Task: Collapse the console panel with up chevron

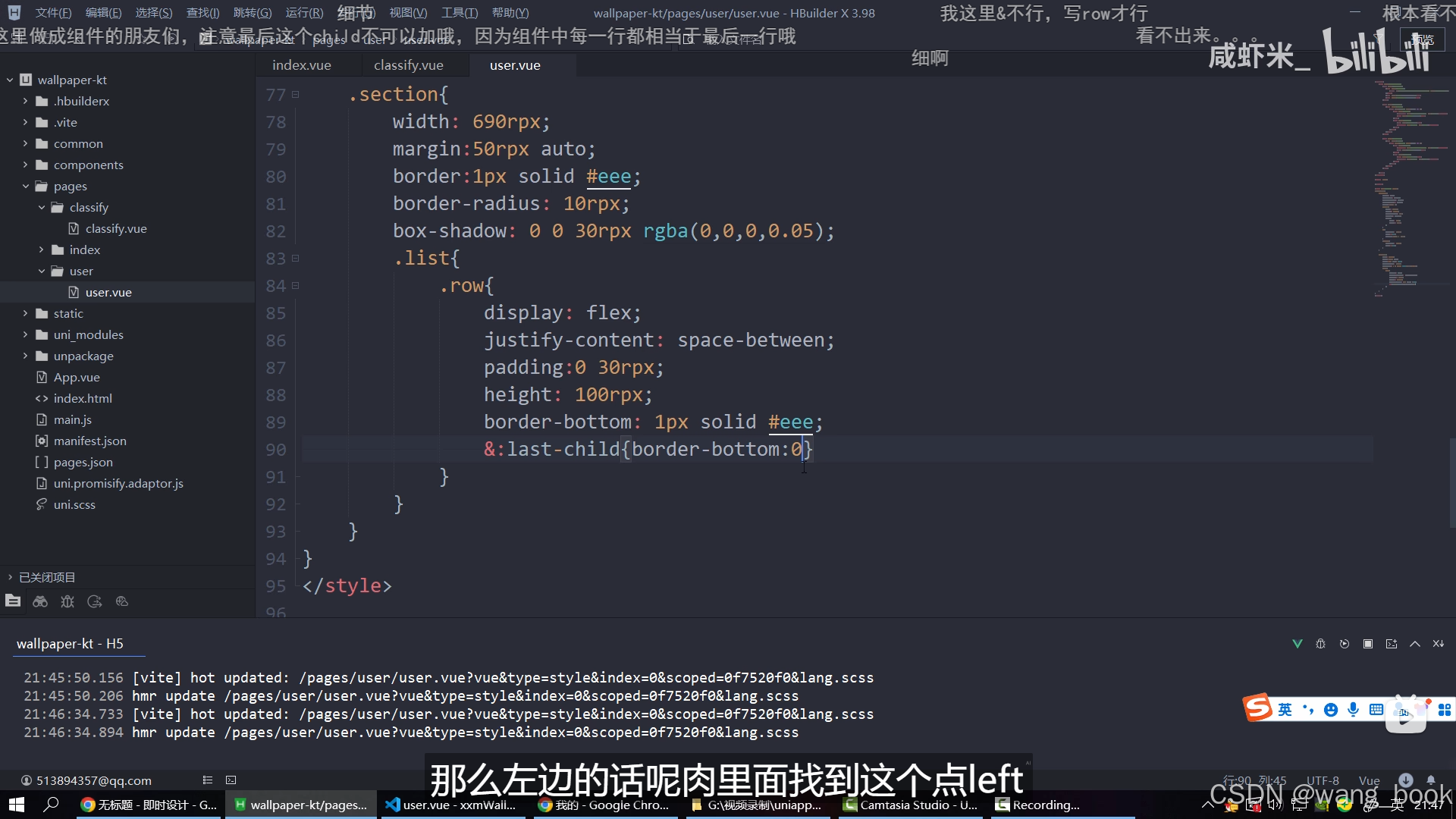Action: 1415,644
